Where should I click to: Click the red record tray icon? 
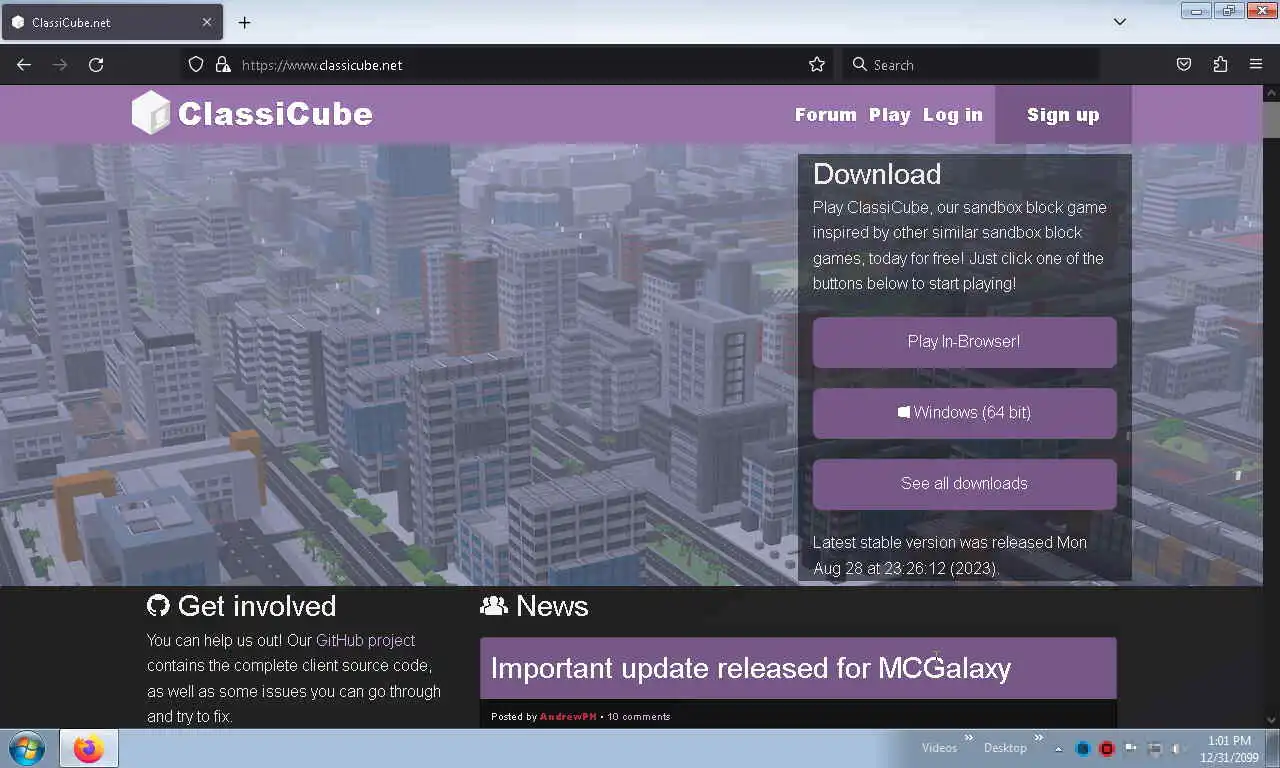tap(1107, 749)
